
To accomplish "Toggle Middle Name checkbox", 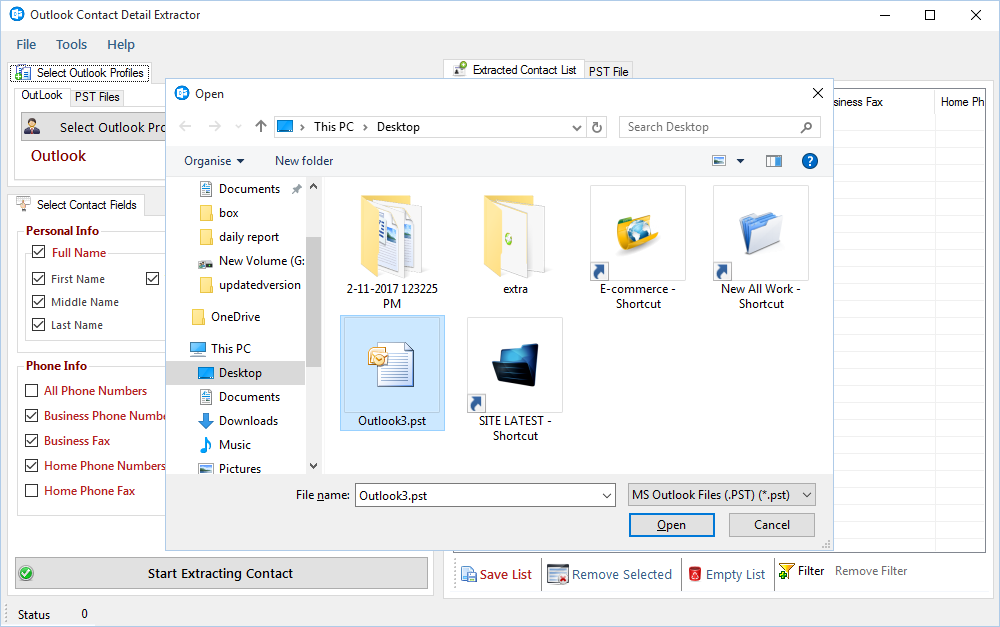I will coord(38,301).
